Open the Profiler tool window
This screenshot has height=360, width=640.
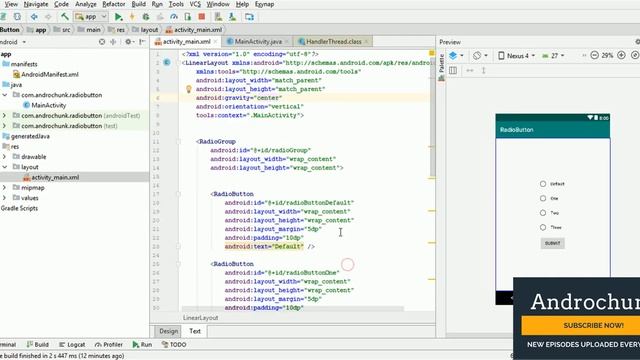pyautogui.click(x=109, y=344)
